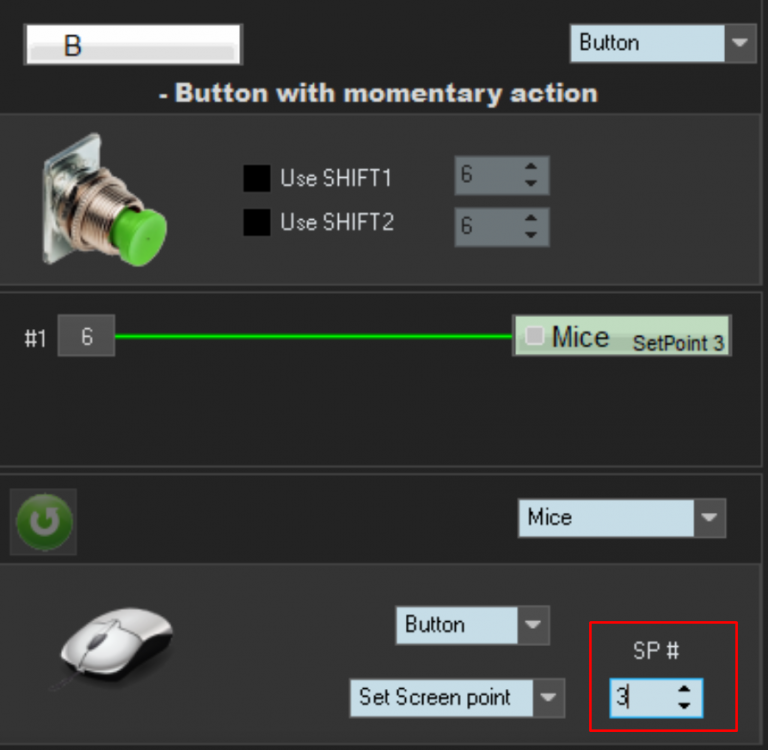
Task: Open the top Button type dropdown
Action: tap(740, 43)
